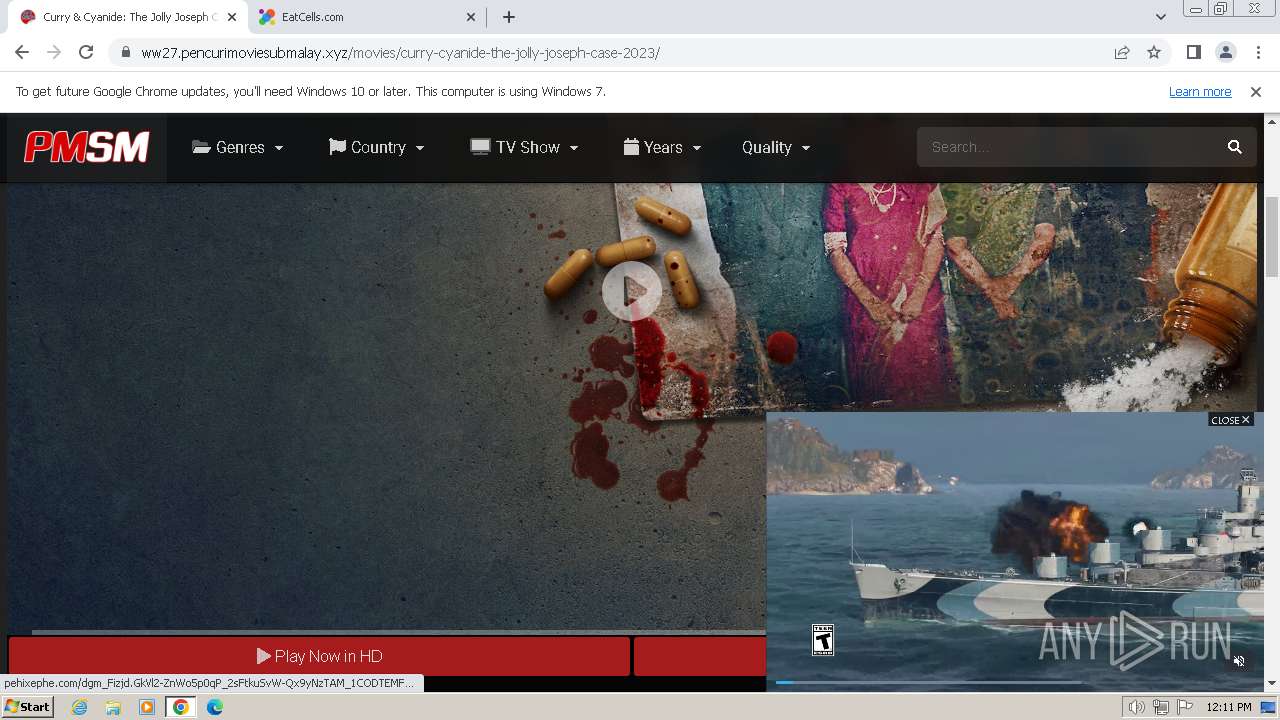Expand the Country dropdown menu

[x=377, y=147]
